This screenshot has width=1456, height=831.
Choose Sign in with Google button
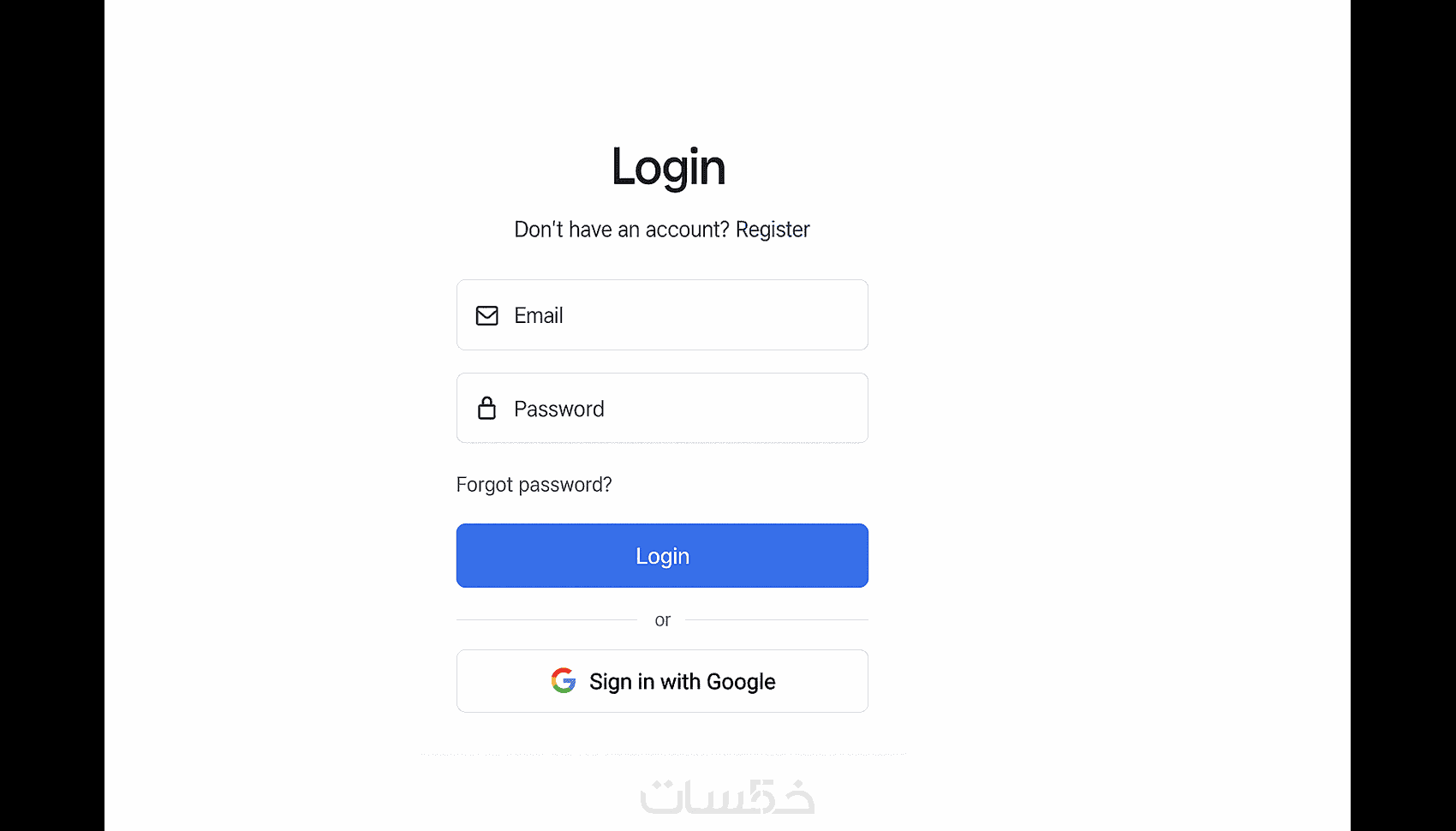(662, 681)
